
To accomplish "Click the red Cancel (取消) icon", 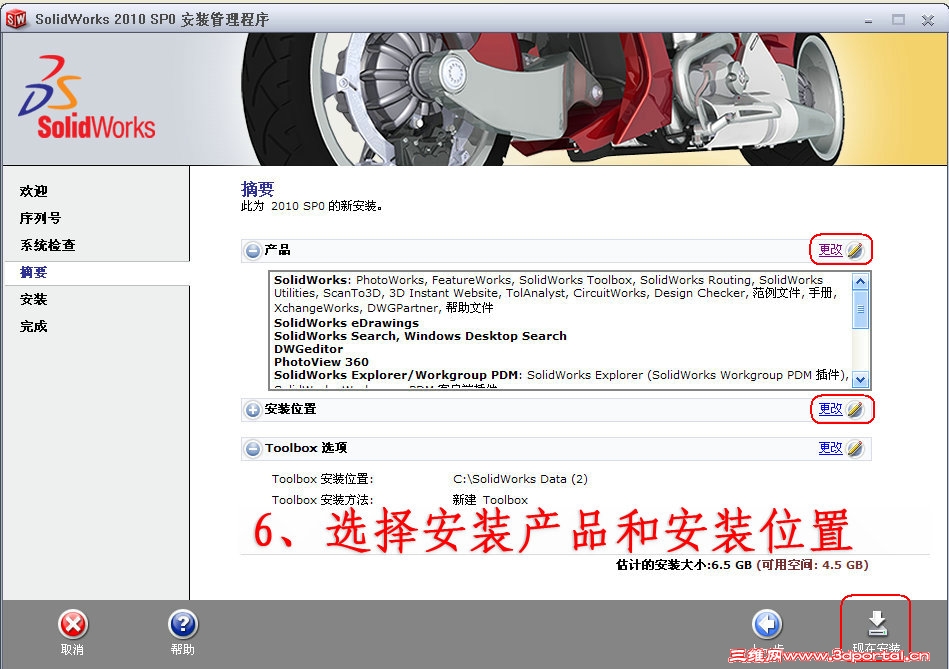I will (x=73, y=625).
